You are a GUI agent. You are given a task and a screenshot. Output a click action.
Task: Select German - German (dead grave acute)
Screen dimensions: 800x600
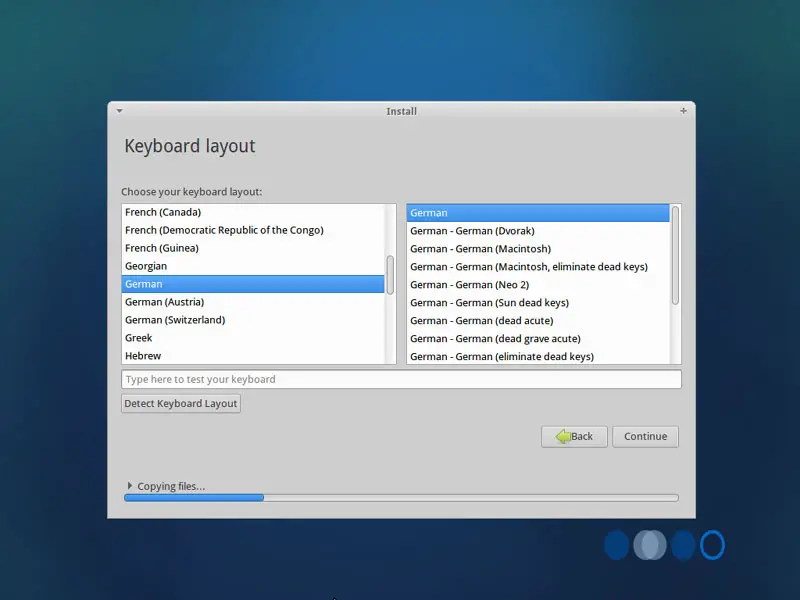point(538,338)
